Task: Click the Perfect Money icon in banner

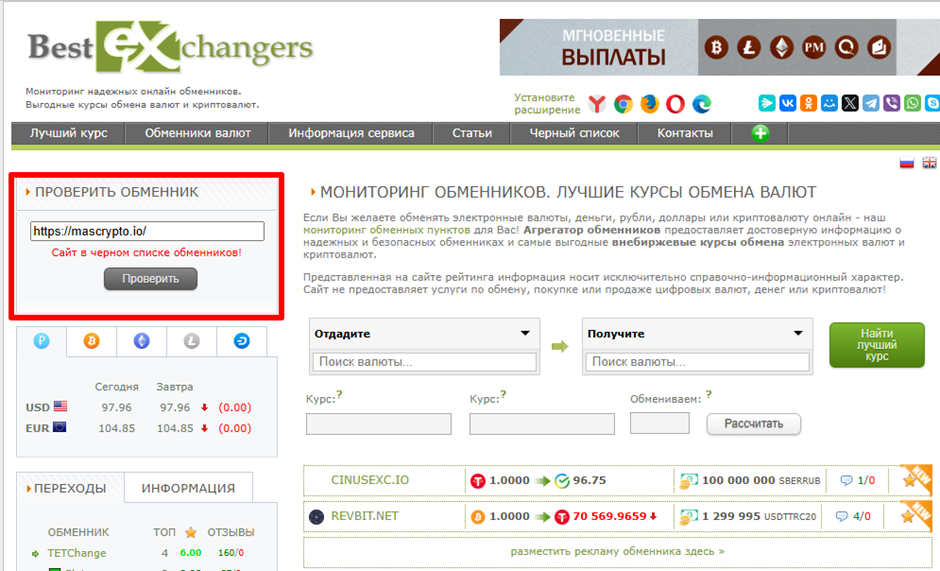Action: (814, 47)
